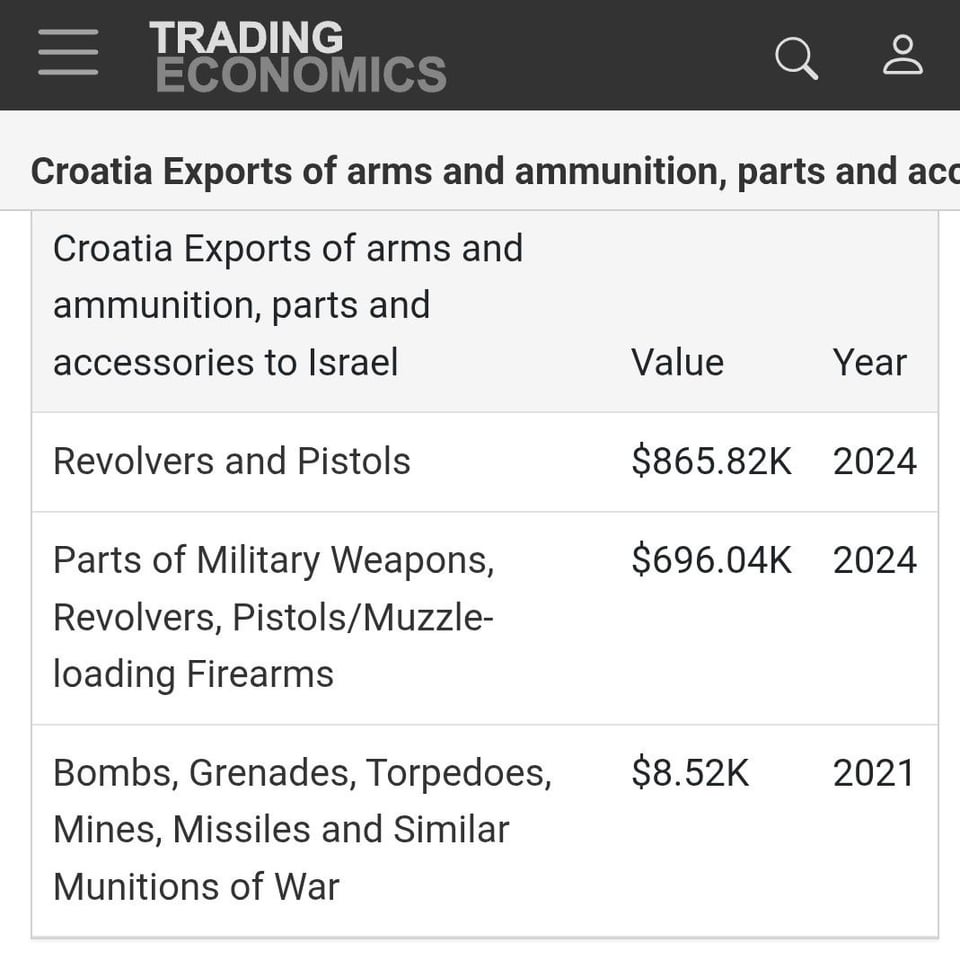Click the table title cell mentioning Israel
Screen dimensions: 960x977
(288, 305)
